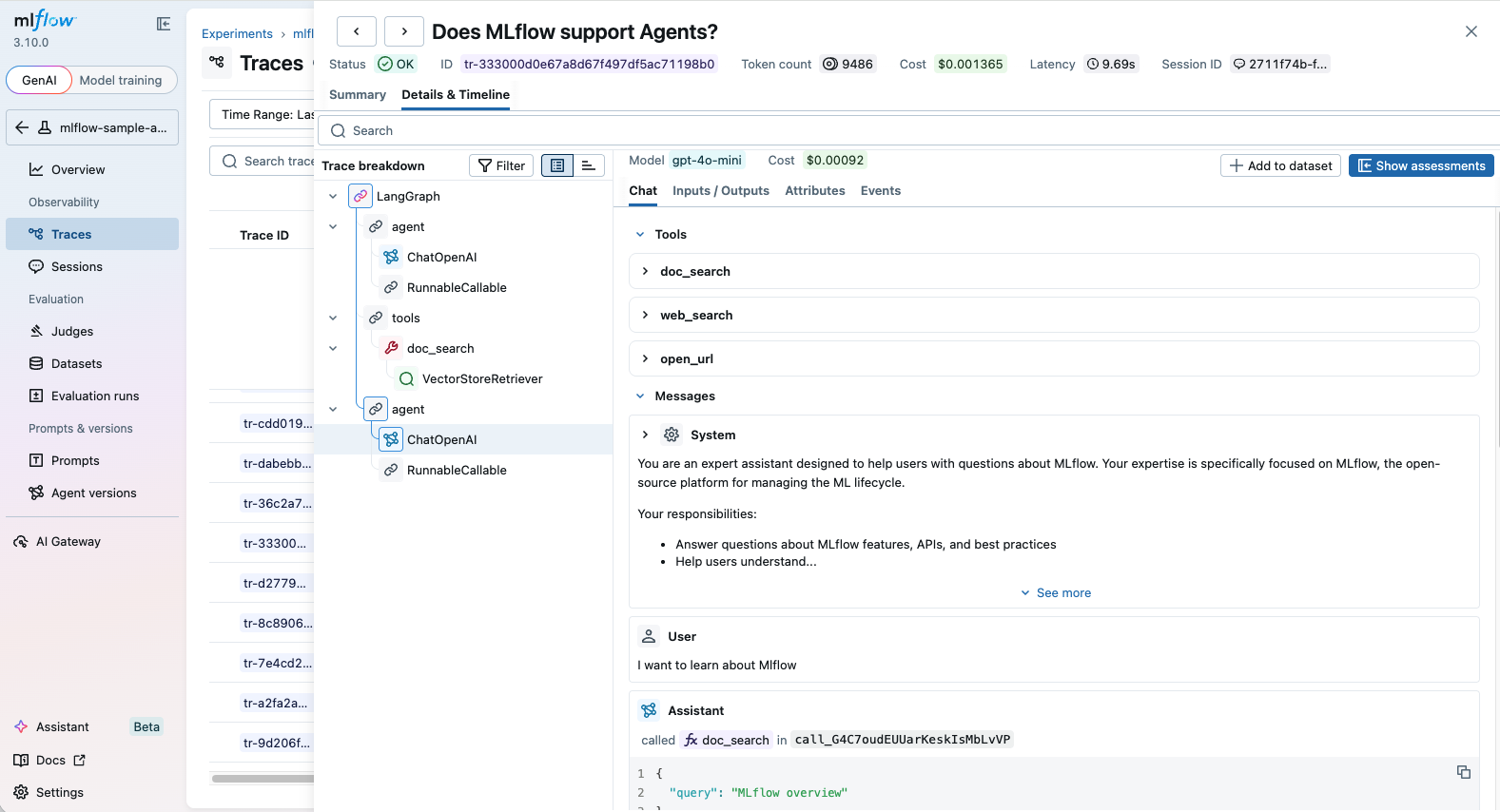1500x812 pixels.
Task: Click the selected ChatOpenAI span icon
Action: 391,439
